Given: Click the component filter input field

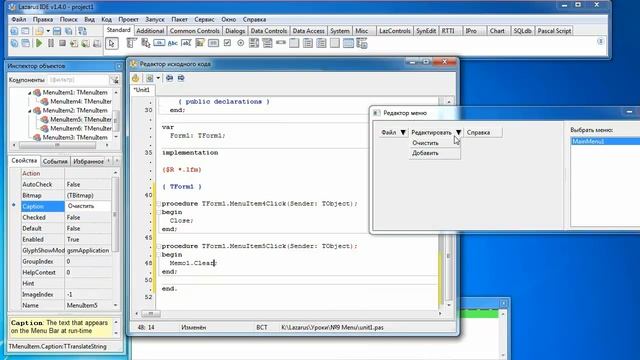Looking at the screenshot, I should point(78,80).
